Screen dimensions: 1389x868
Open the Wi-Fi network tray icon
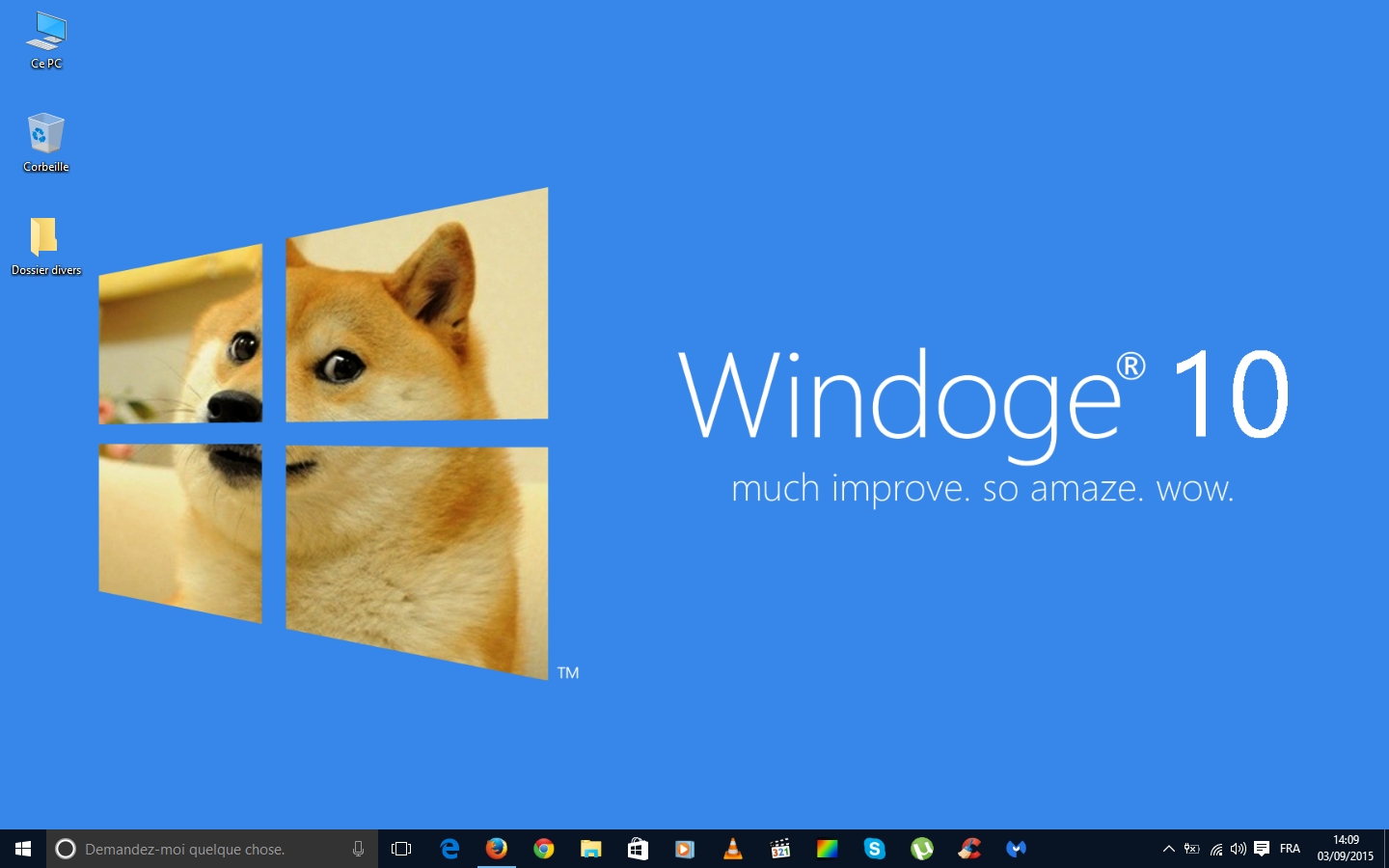[x=1216, y=849]
